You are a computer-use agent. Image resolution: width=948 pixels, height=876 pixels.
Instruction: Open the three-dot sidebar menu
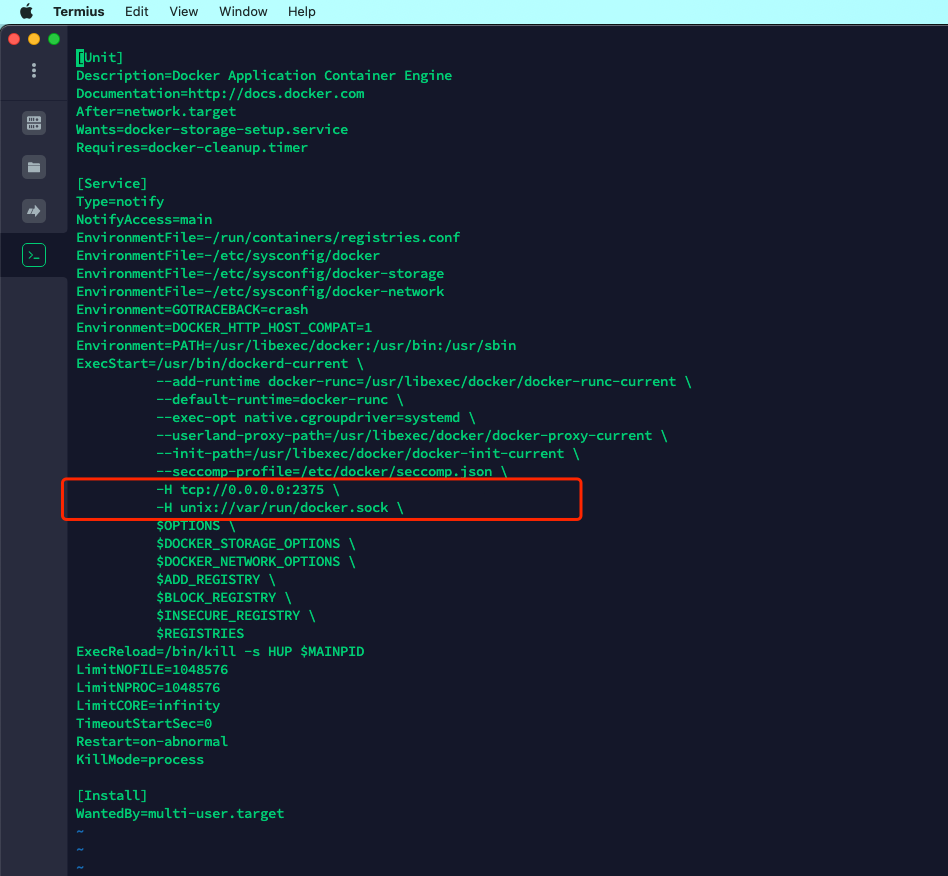(x=34, y=70)
